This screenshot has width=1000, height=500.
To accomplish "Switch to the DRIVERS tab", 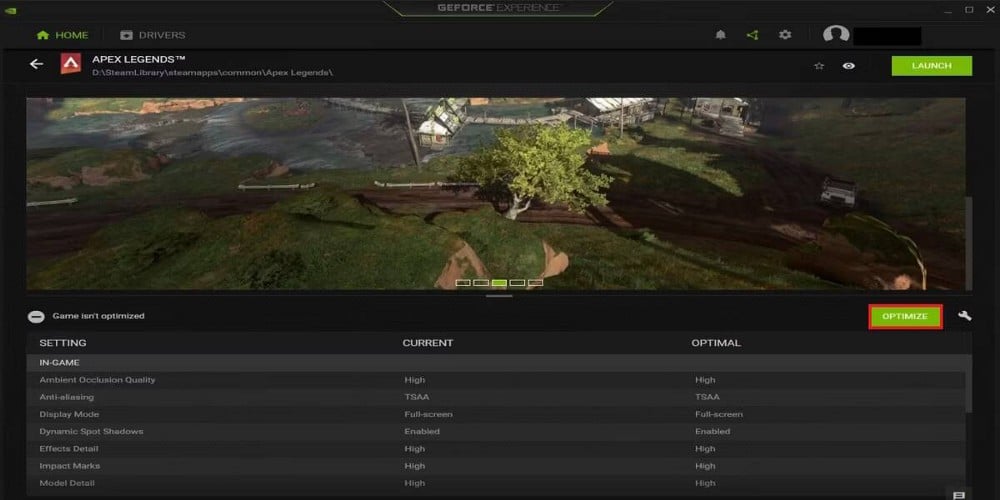I will coord(152,35).
